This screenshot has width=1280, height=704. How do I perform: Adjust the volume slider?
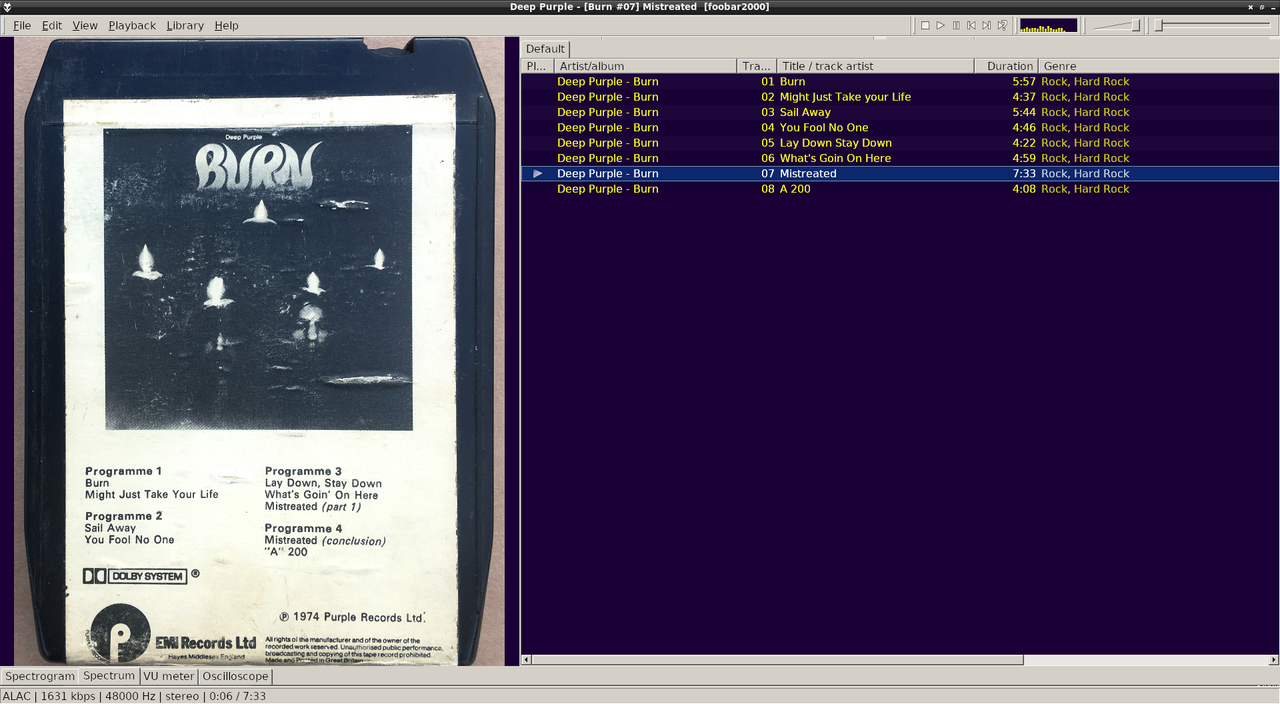click(1116, 25)
